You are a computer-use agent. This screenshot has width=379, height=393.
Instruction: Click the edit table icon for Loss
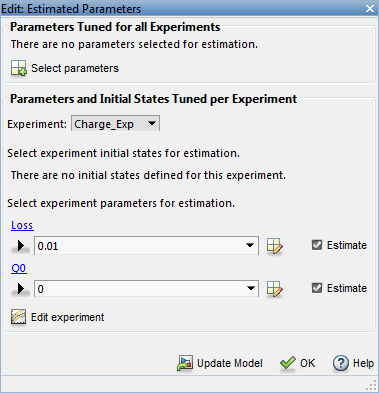point(275,246)
